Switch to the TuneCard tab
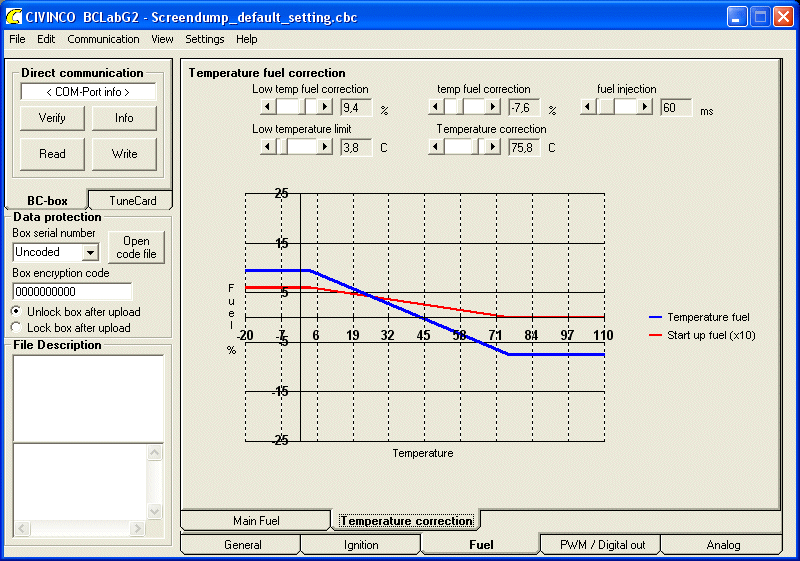The width and height of the screenshot is (800, 561). (x=132, y=200)
